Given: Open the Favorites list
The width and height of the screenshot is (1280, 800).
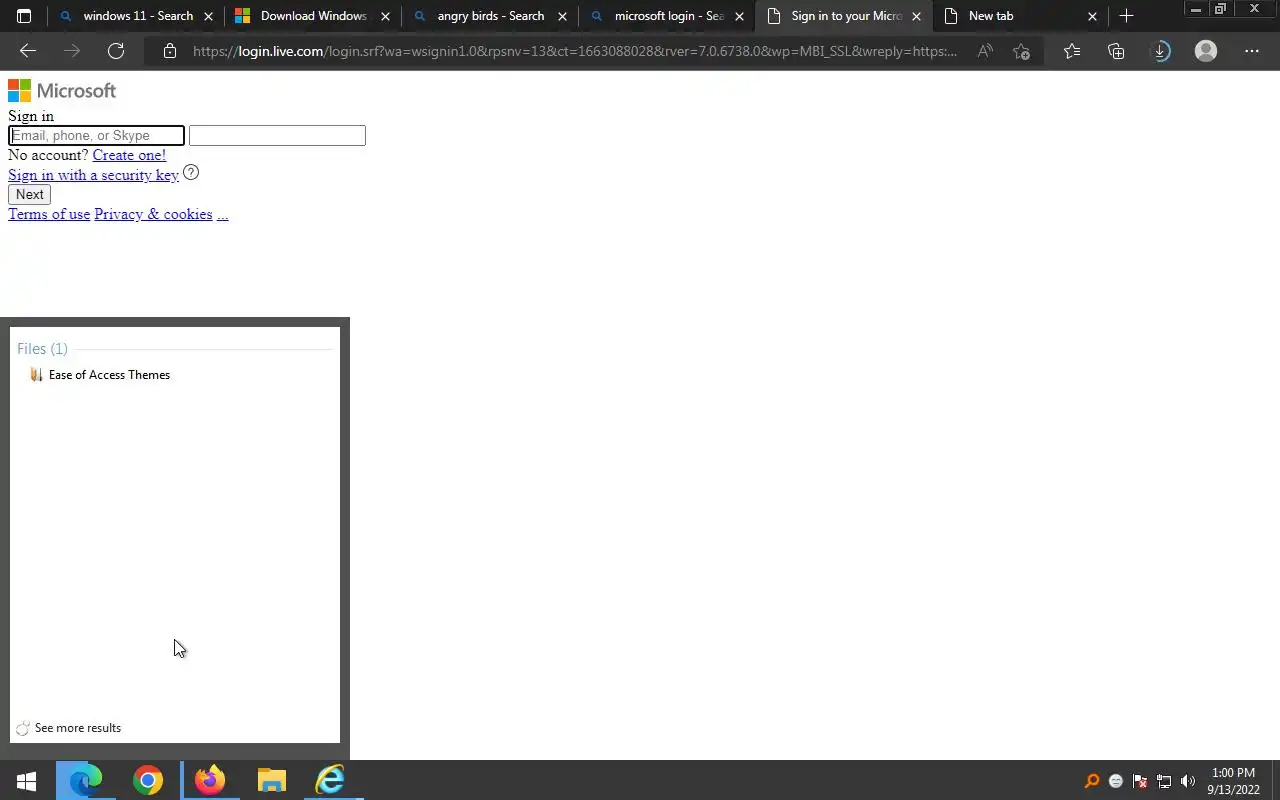Looking at the screenshot, I should click(x=1072, y=51).
